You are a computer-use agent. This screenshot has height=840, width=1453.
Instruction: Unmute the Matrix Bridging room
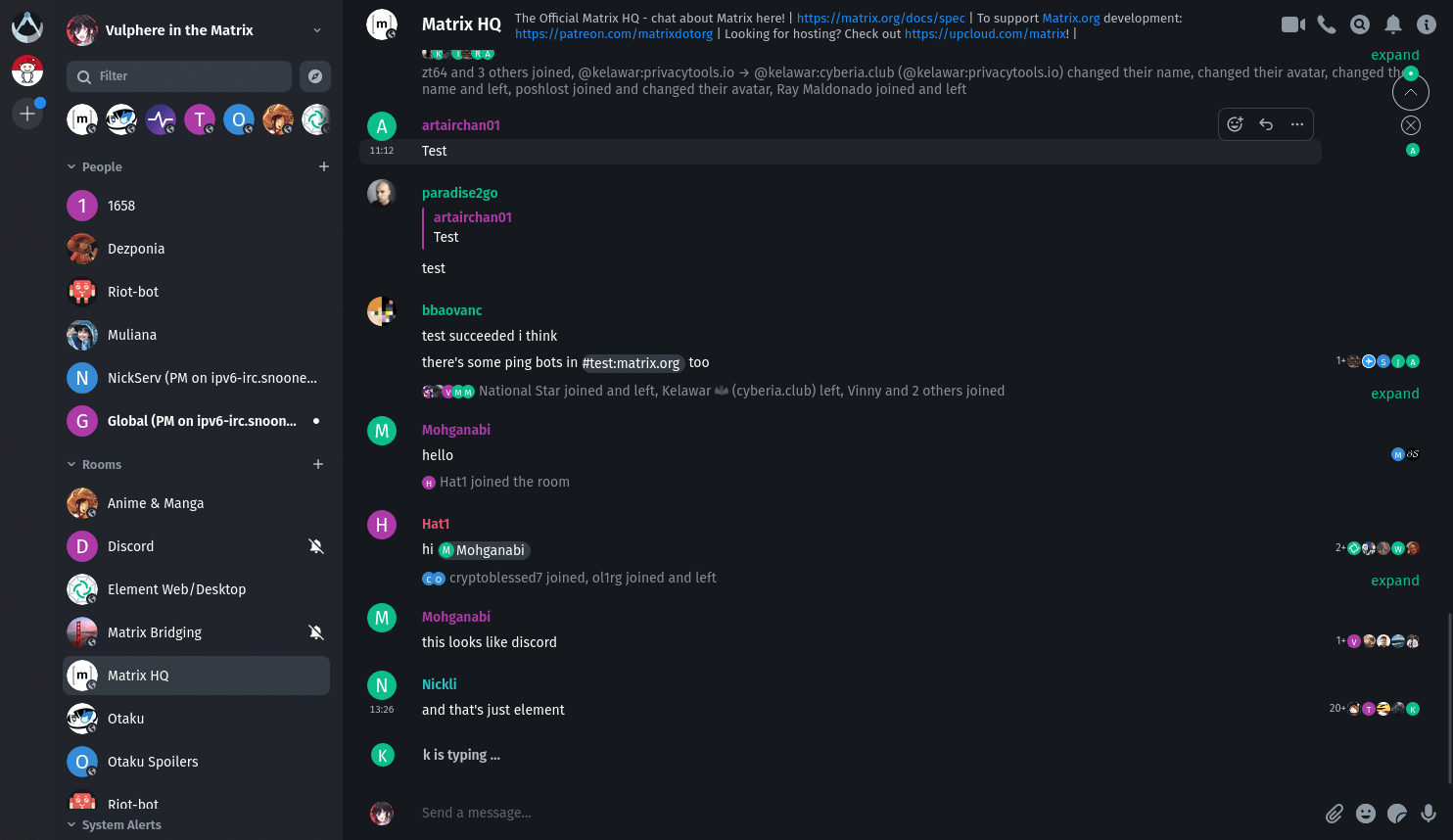point(316,632)
